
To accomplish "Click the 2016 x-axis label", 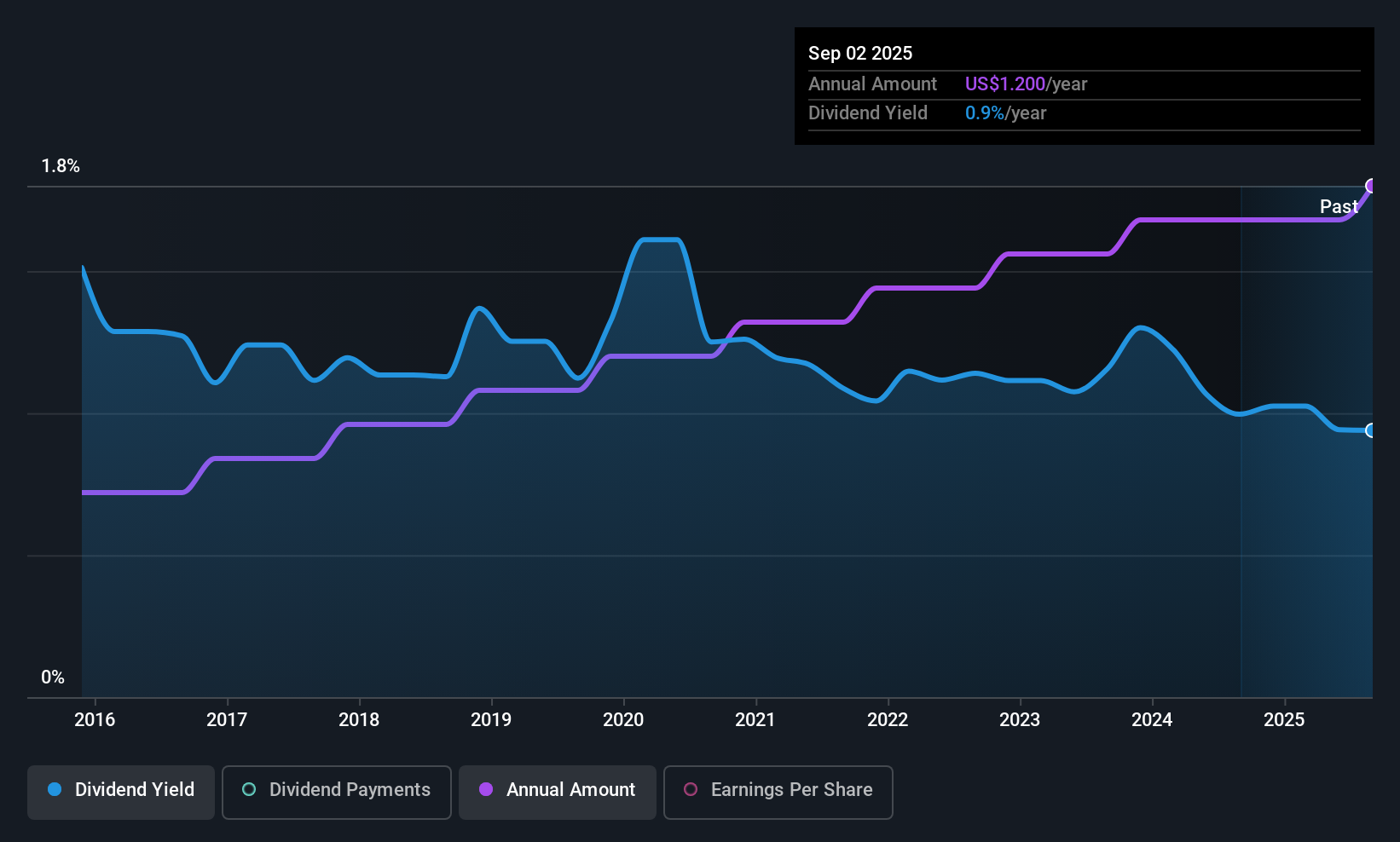I will 95,720.
